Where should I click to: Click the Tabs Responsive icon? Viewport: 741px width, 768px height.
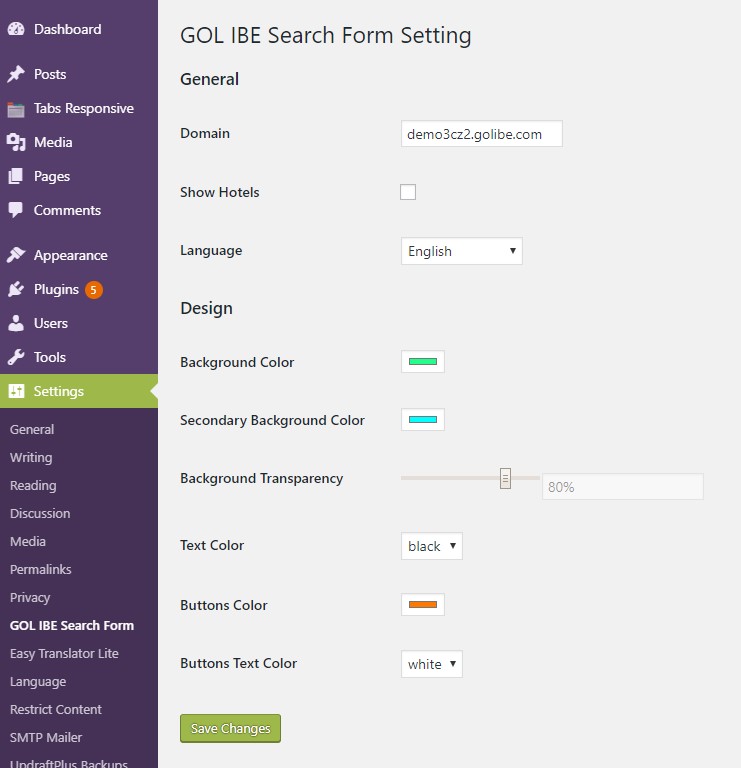[16, 110]
